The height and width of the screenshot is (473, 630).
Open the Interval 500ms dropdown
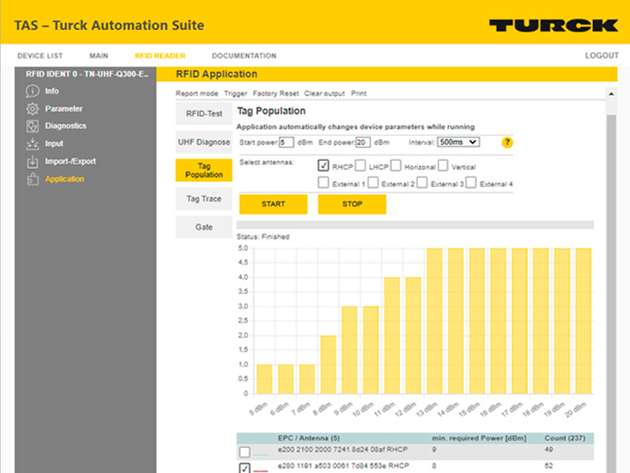(x=458, y=142)
